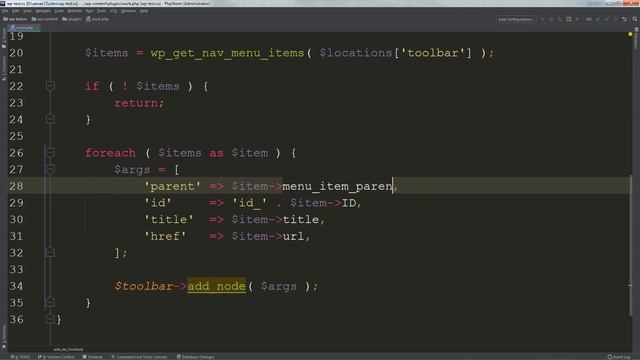Switch to the work.php editor tab

pos(24,28)
